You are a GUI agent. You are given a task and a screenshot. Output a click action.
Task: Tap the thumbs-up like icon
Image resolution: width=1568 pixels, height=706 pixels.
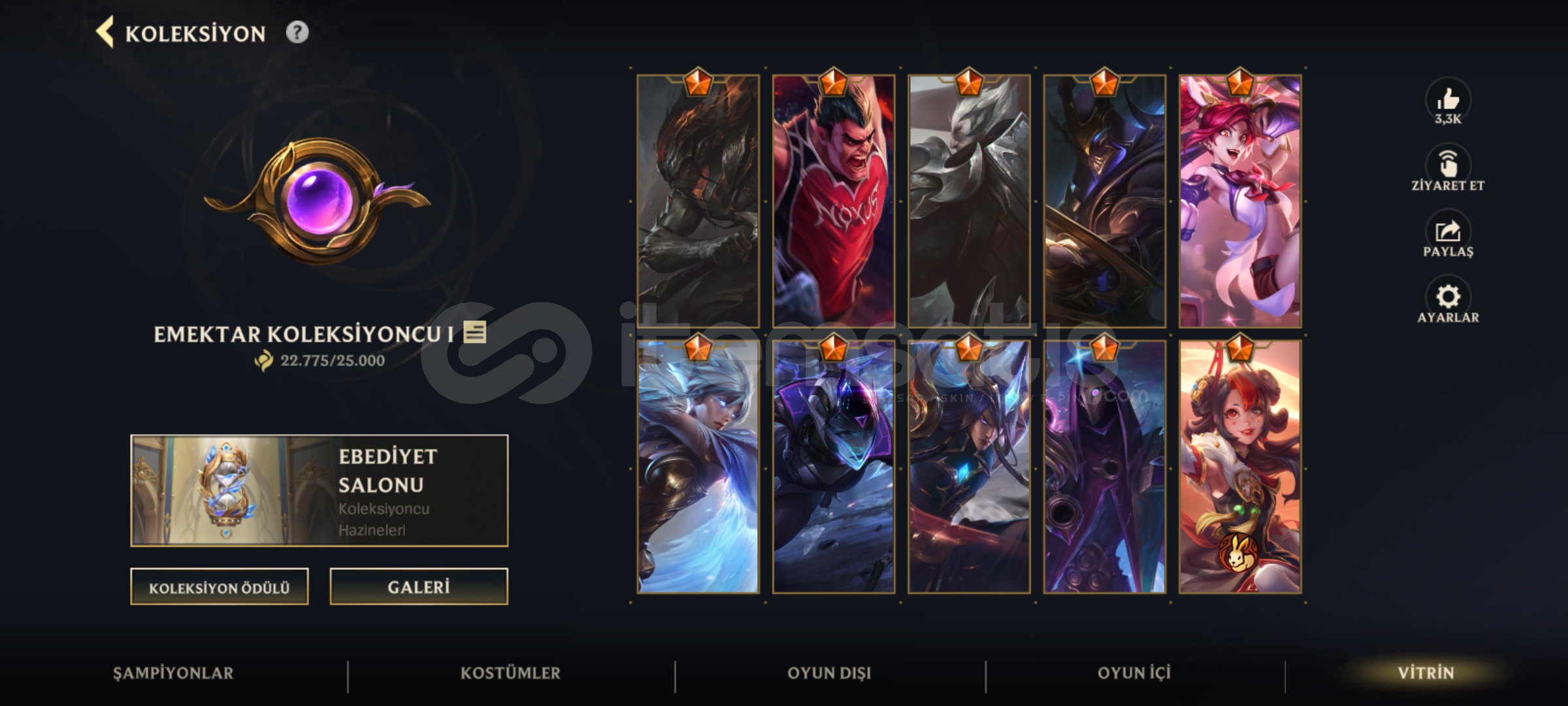pyautogui.click(x=1448, y=99)
